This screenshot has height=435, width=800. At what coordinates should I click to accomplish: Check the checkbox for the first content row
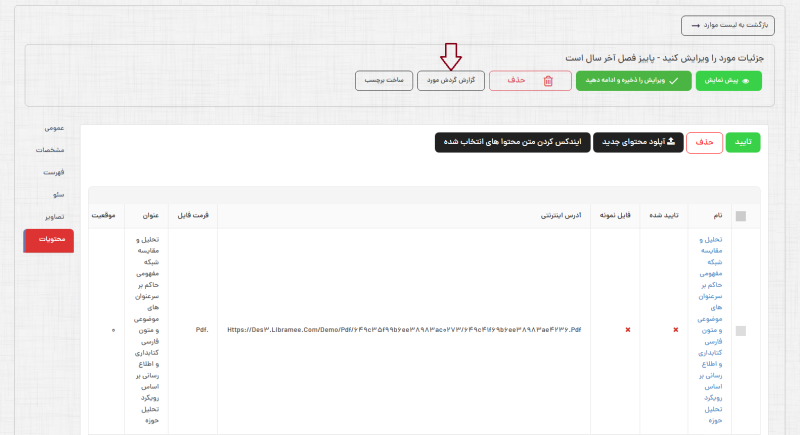point(741,329)
